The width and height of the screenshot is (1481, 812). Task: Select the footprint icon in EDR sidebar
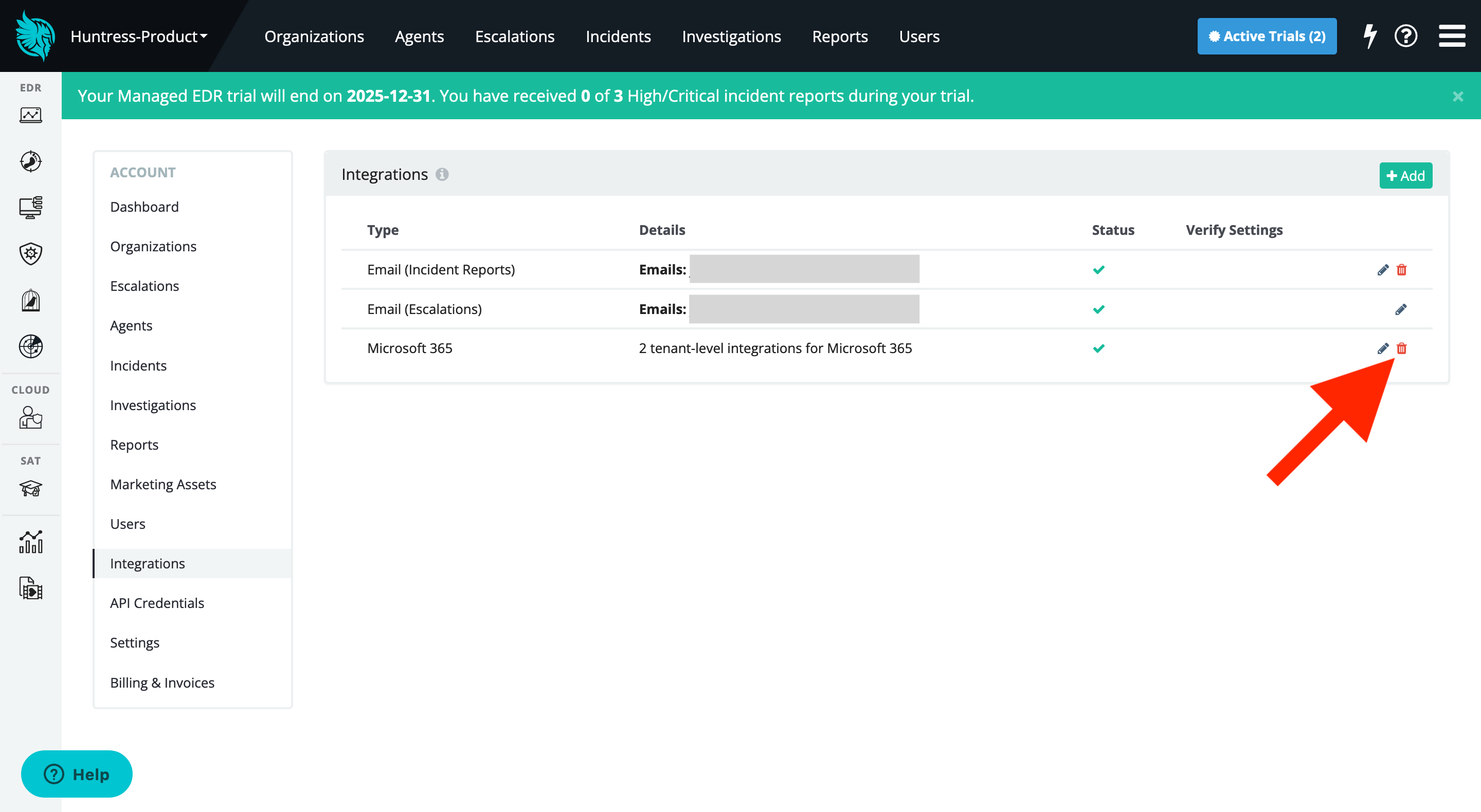[x=30, y=161]
